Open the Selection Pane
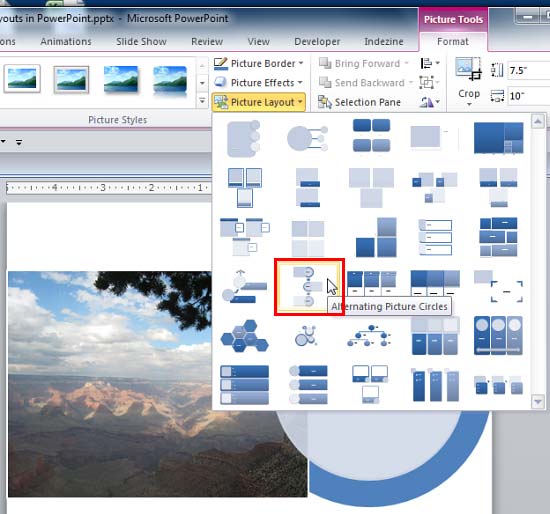Image resolution: width=550 pixels, height=514 pixels. 360,102
